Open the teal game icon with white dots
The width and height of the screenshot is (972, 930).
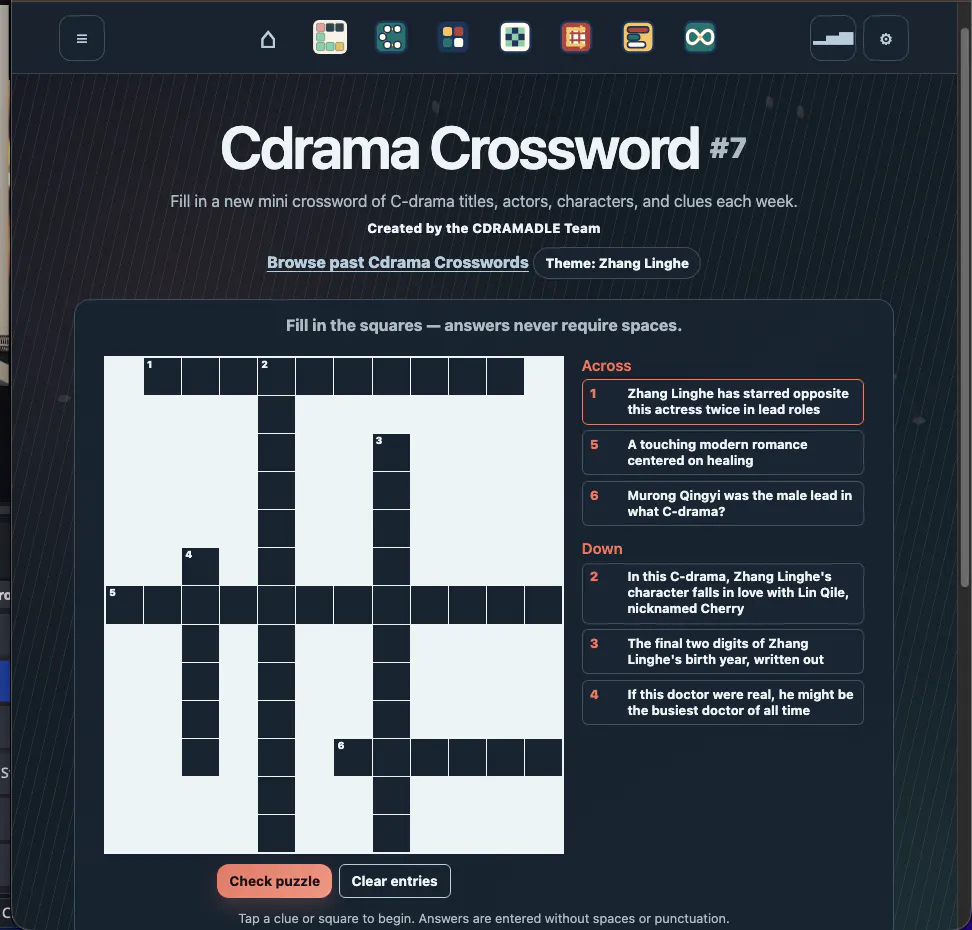391,38
